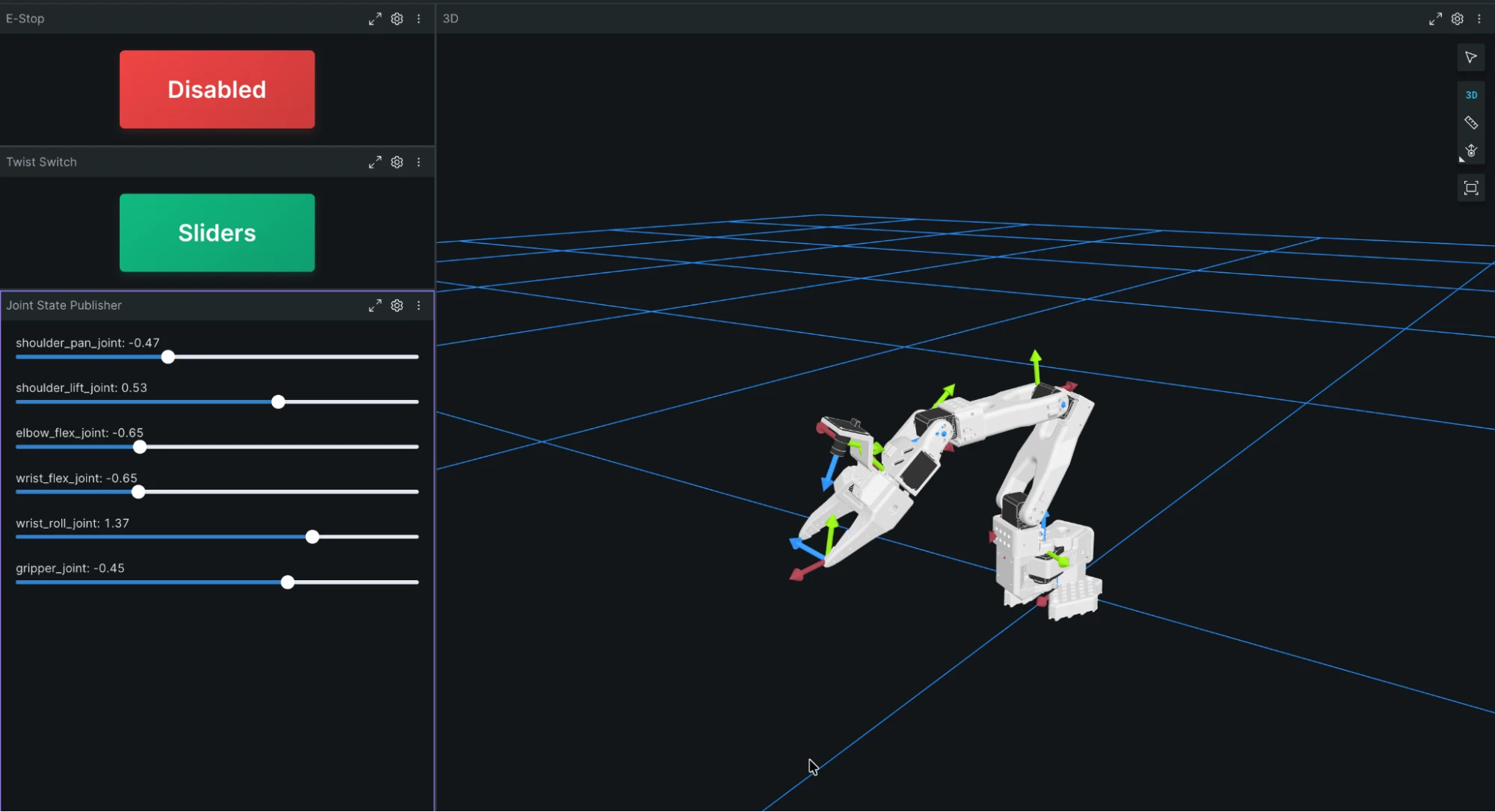The width and height of the screenshot is (1495, 812).
Task: Click the shoulder_lift_joint slider handle
Action: click(278, 402)
